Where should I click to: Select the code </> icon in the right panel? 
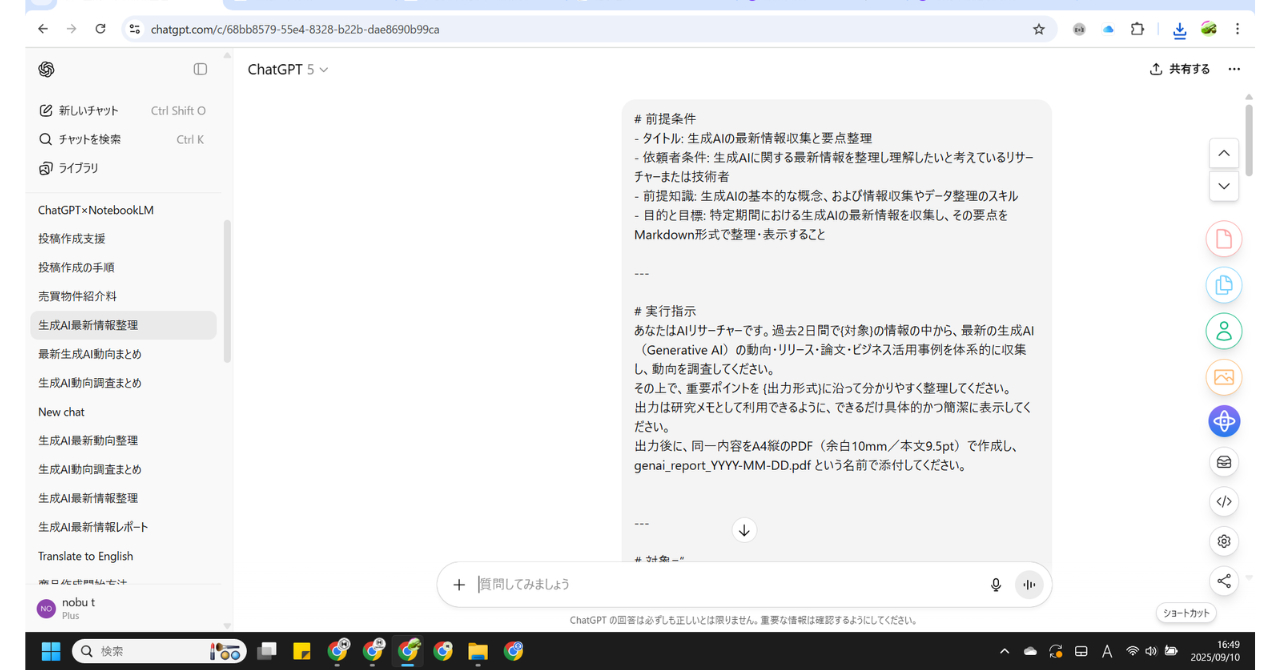[1223, 501]
